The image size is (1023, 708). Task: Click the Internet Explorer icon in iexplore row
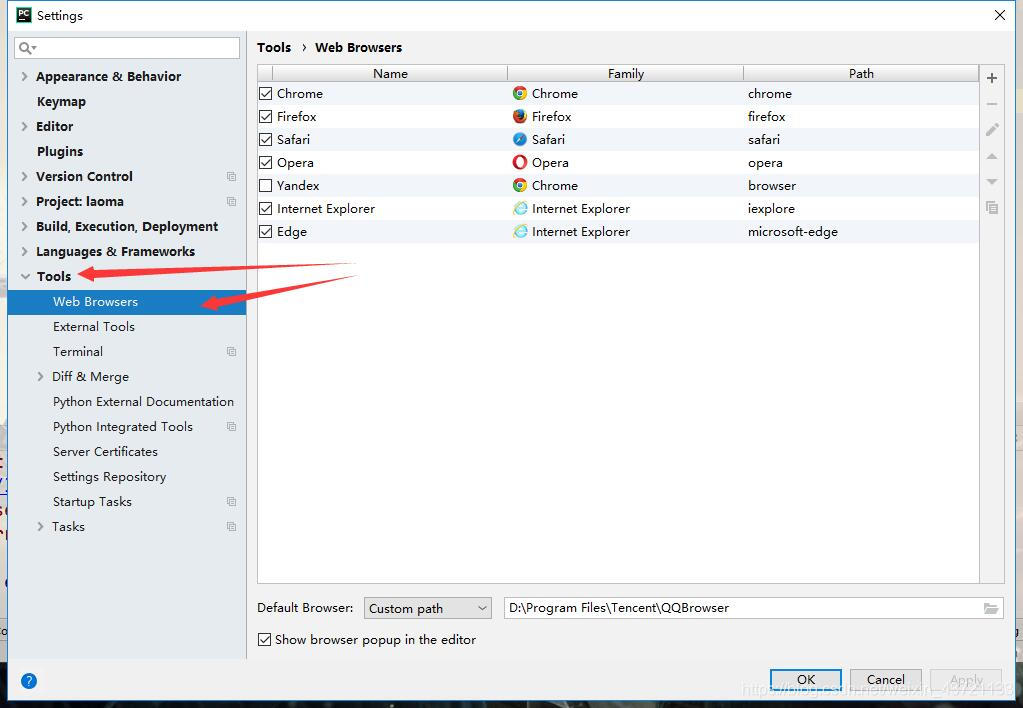[x=519, y=208]
